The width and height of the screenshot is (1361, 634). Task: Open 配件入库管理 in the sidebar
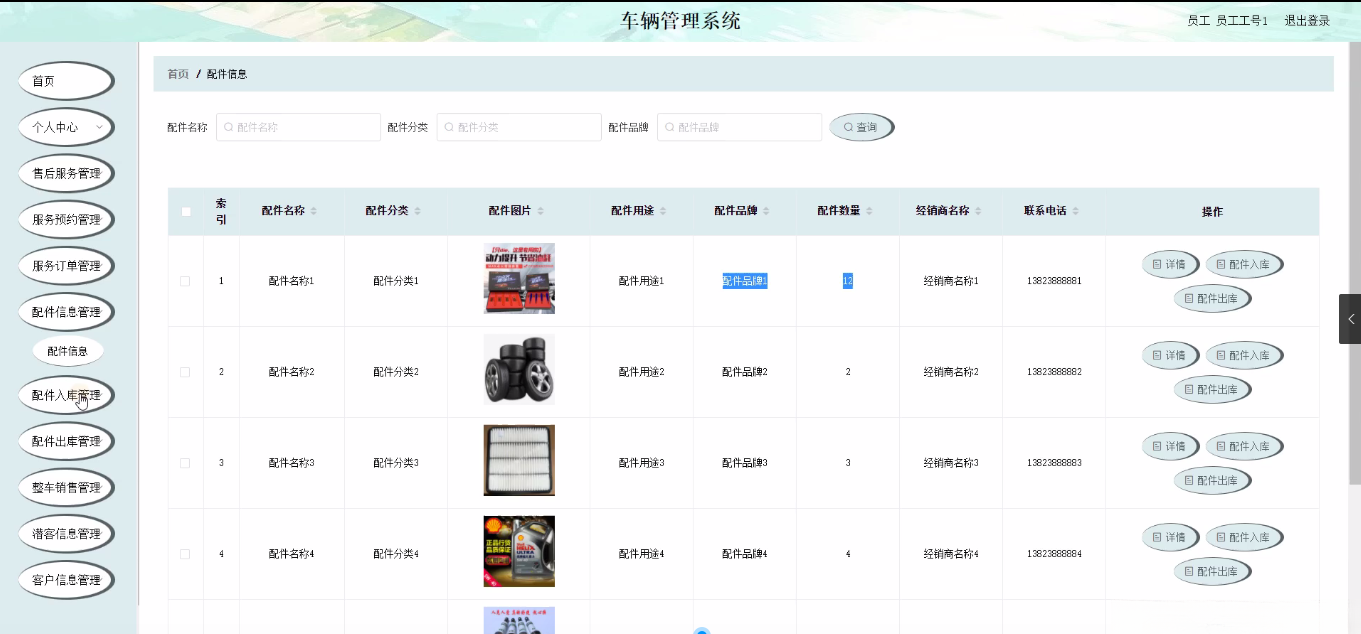point(66,395)
